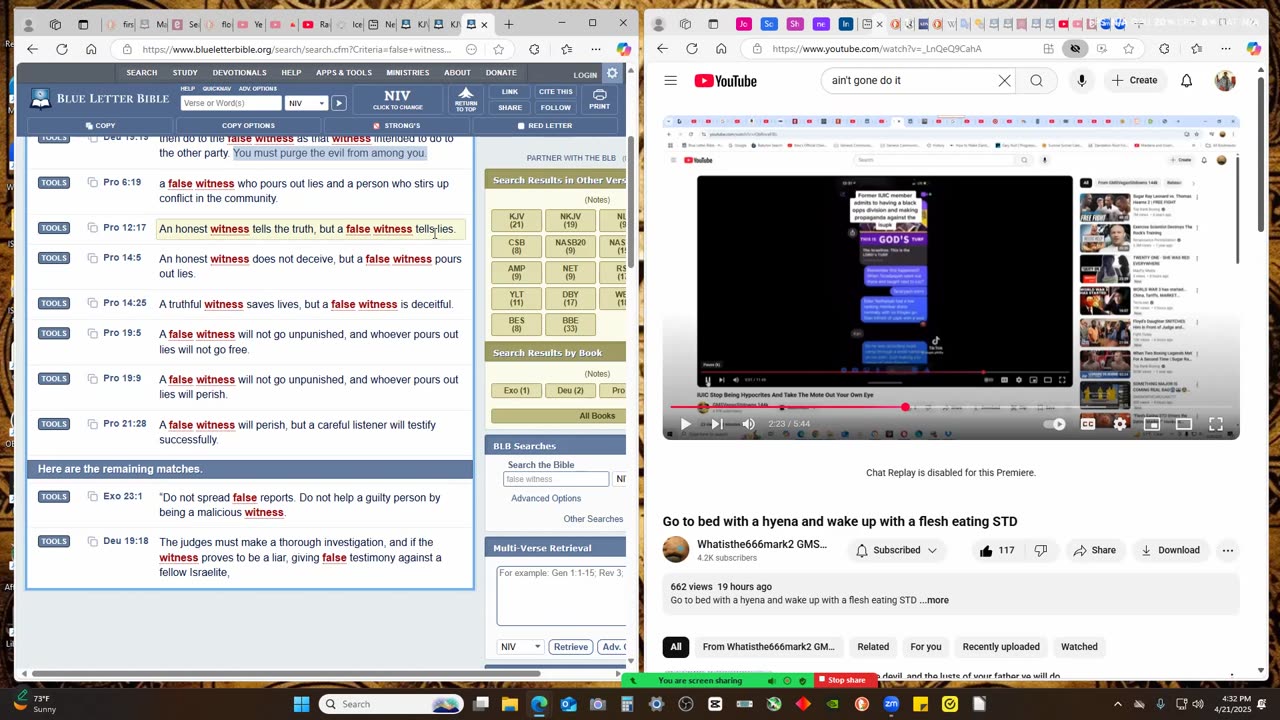Clear the YouTube search box text

coord(1004,81)
